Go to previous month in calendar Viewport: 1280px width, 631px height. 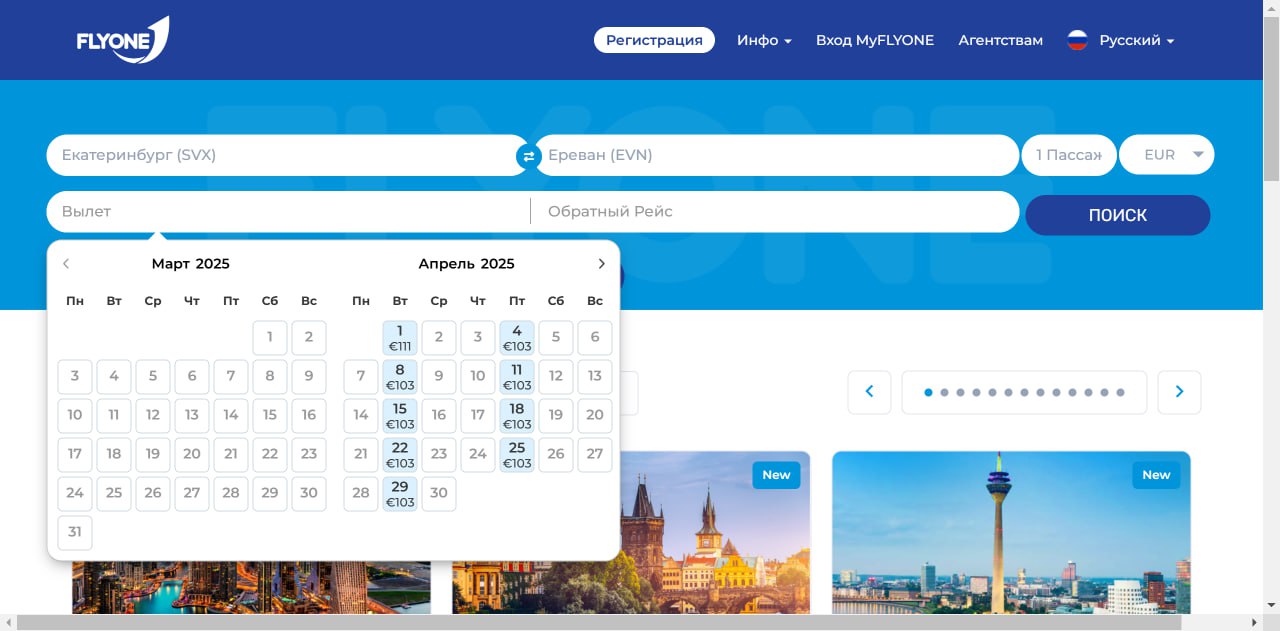click(66, 264)
